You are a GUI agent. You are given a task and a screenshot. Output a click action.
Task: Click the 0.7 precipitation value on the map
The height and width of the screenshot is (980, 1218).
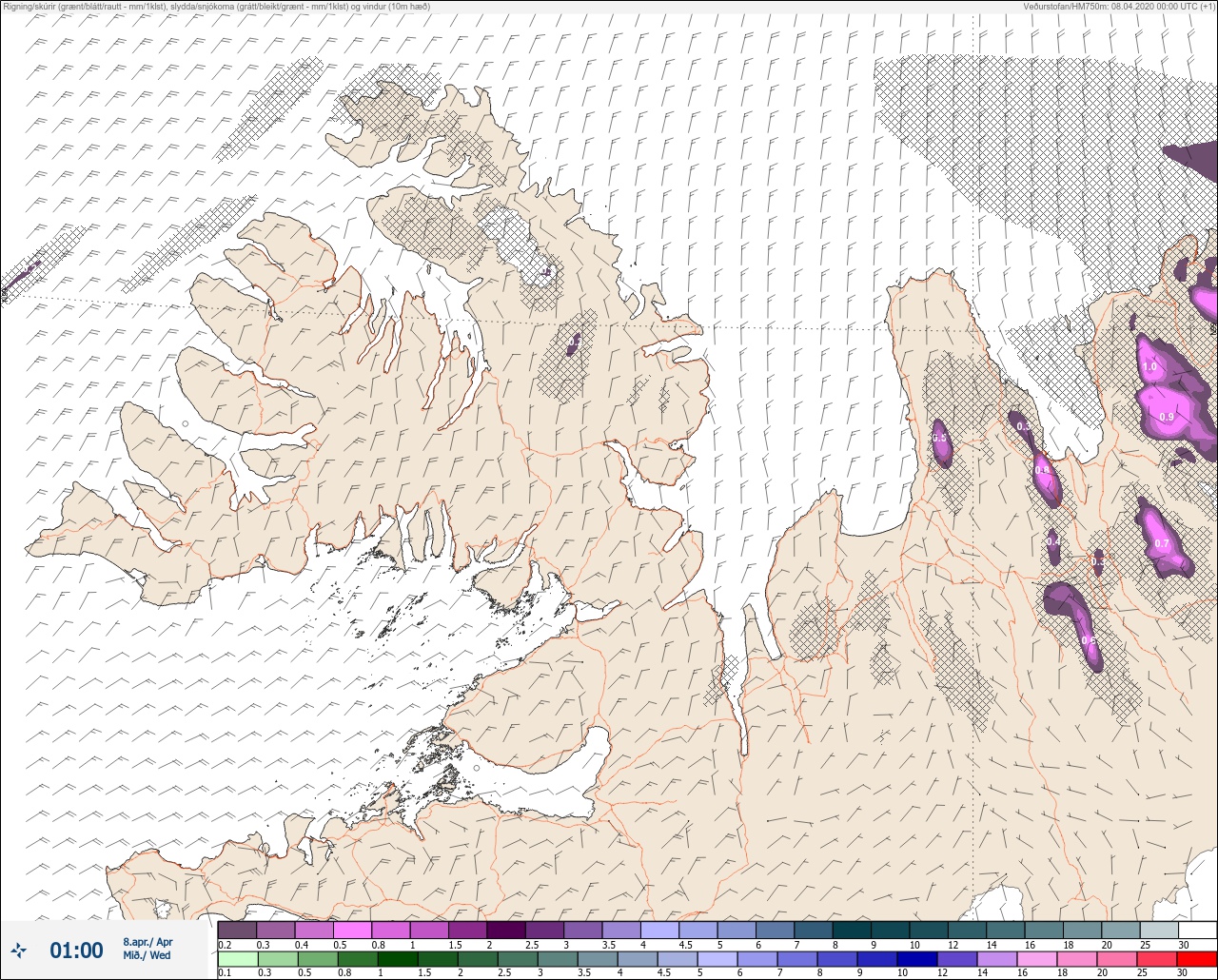pyautogui.click(x=1162, y=543)
